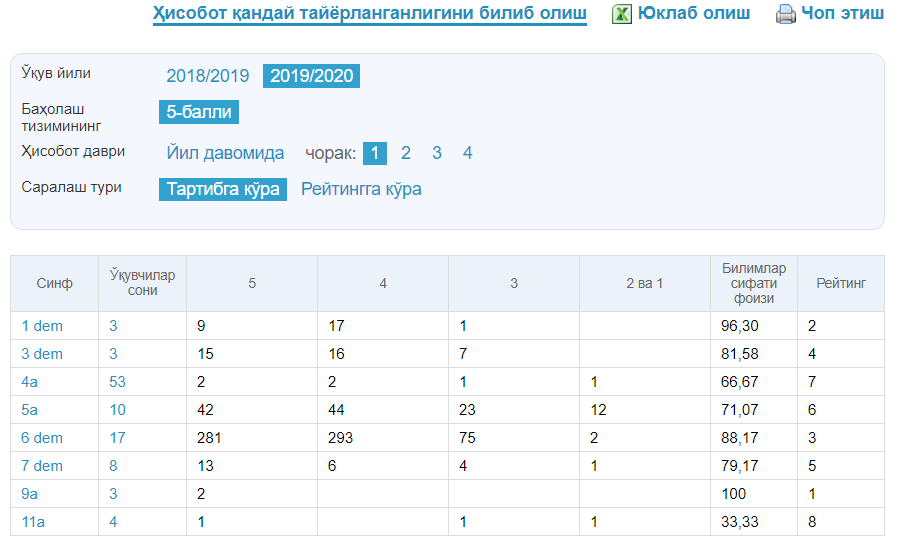Select the 2018/2019 school year
The width and height of the screenshot is (905, 549).
pos(207,76)
